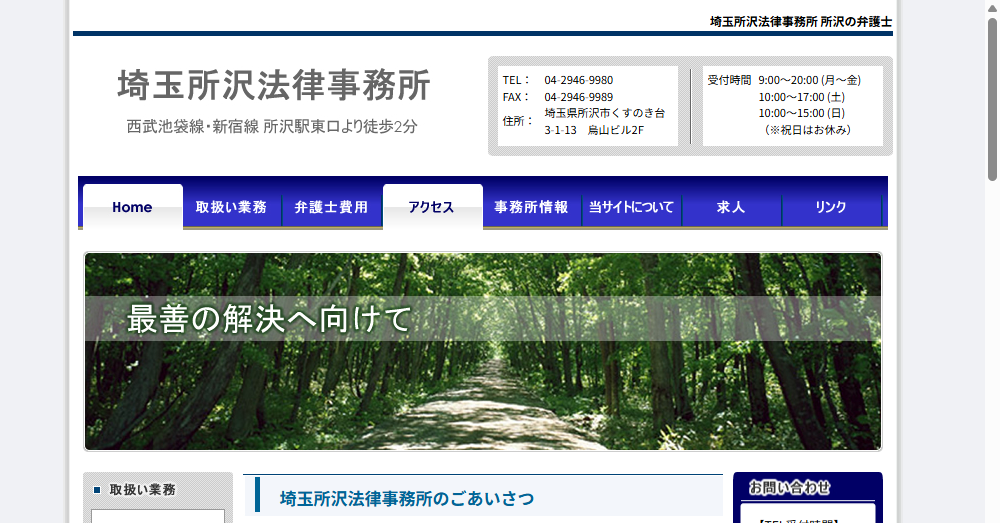Click the 当サイトについて nav item
Viewport: 1000px width, 523px height.
[631, 207]
